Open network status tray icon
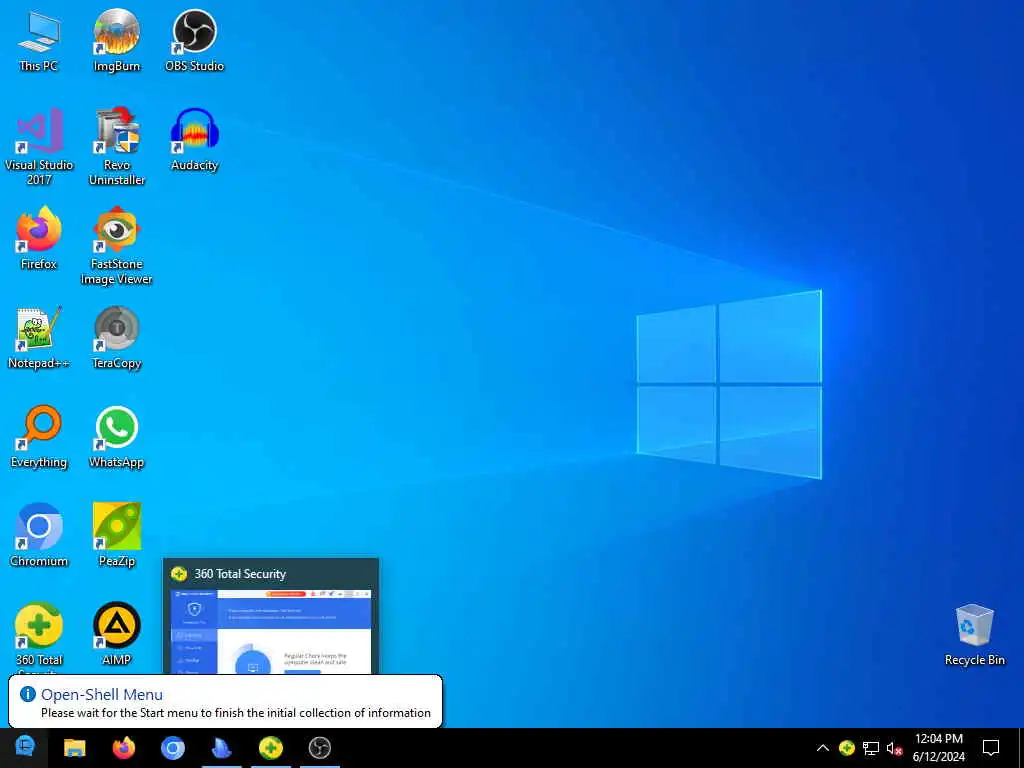Viewport: 1024px width, 768px height. click(x=871, y=748)
